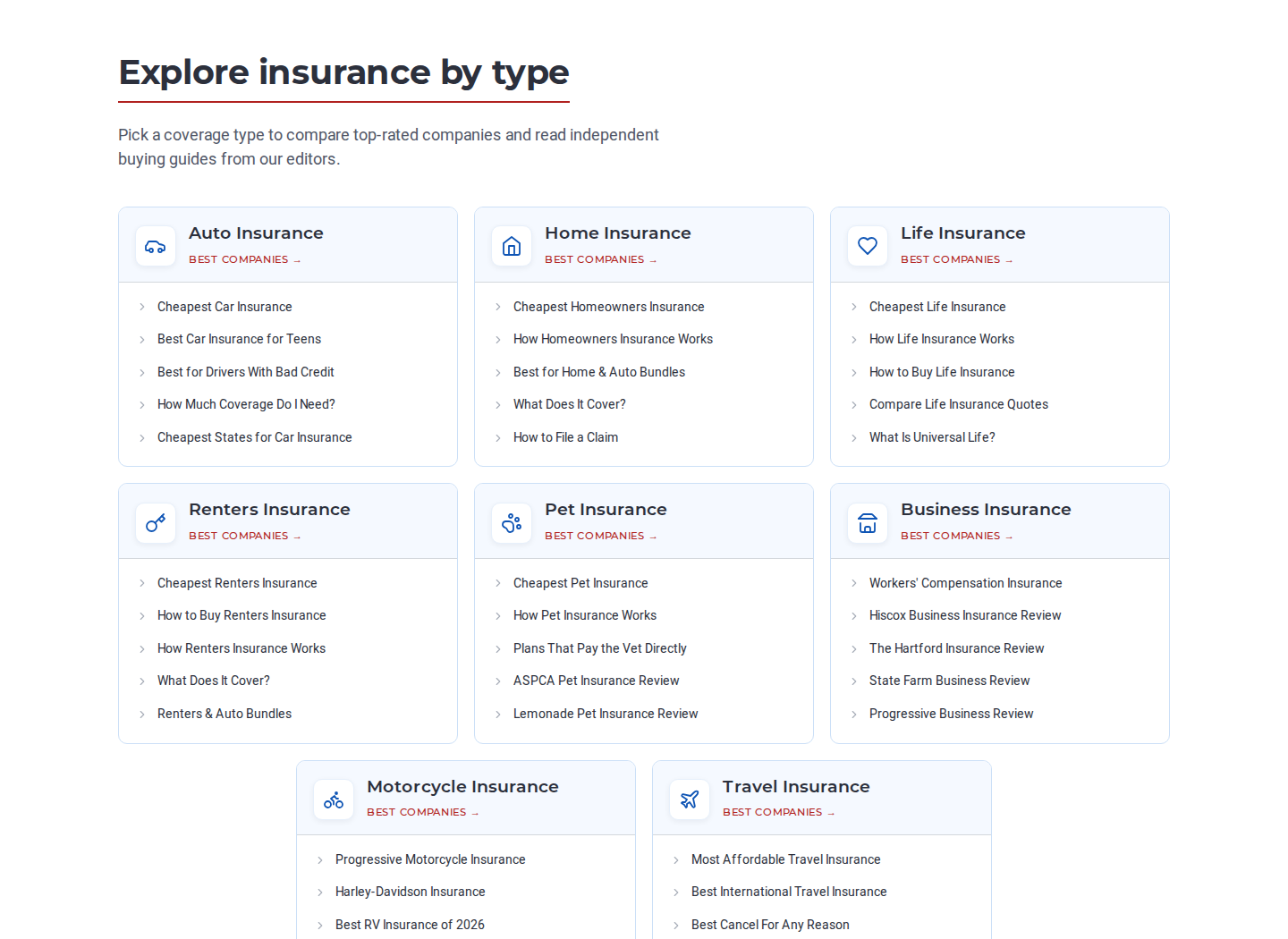Image resolution: width=1288 pixels, height=939 pixels.
Task: Open Best International Travel Insurance
Action: pos(789,892)
